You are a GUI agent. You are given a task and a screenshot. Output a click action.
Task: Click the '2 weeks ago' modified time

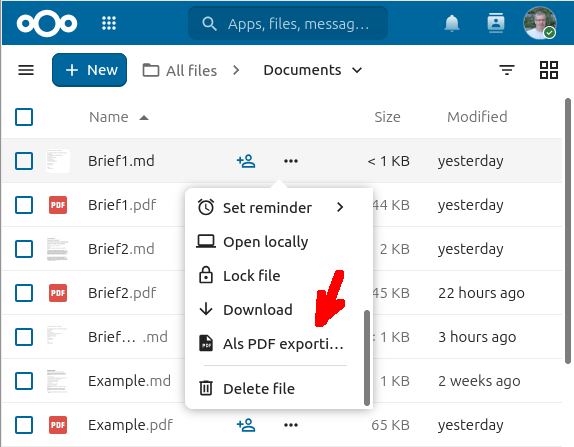pyautogui.click(x=479, y=381)
